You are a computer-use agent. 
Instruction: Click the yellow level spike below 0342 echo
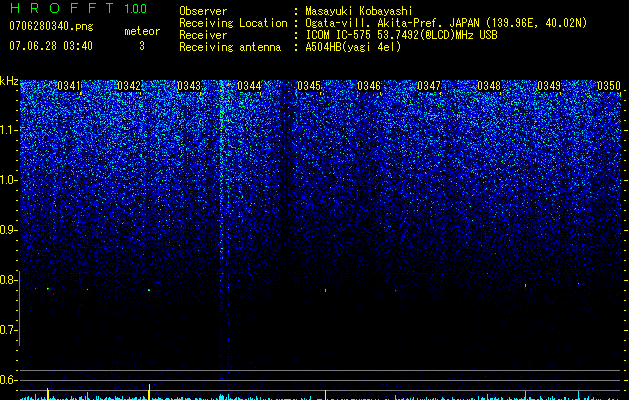[149, 392]
